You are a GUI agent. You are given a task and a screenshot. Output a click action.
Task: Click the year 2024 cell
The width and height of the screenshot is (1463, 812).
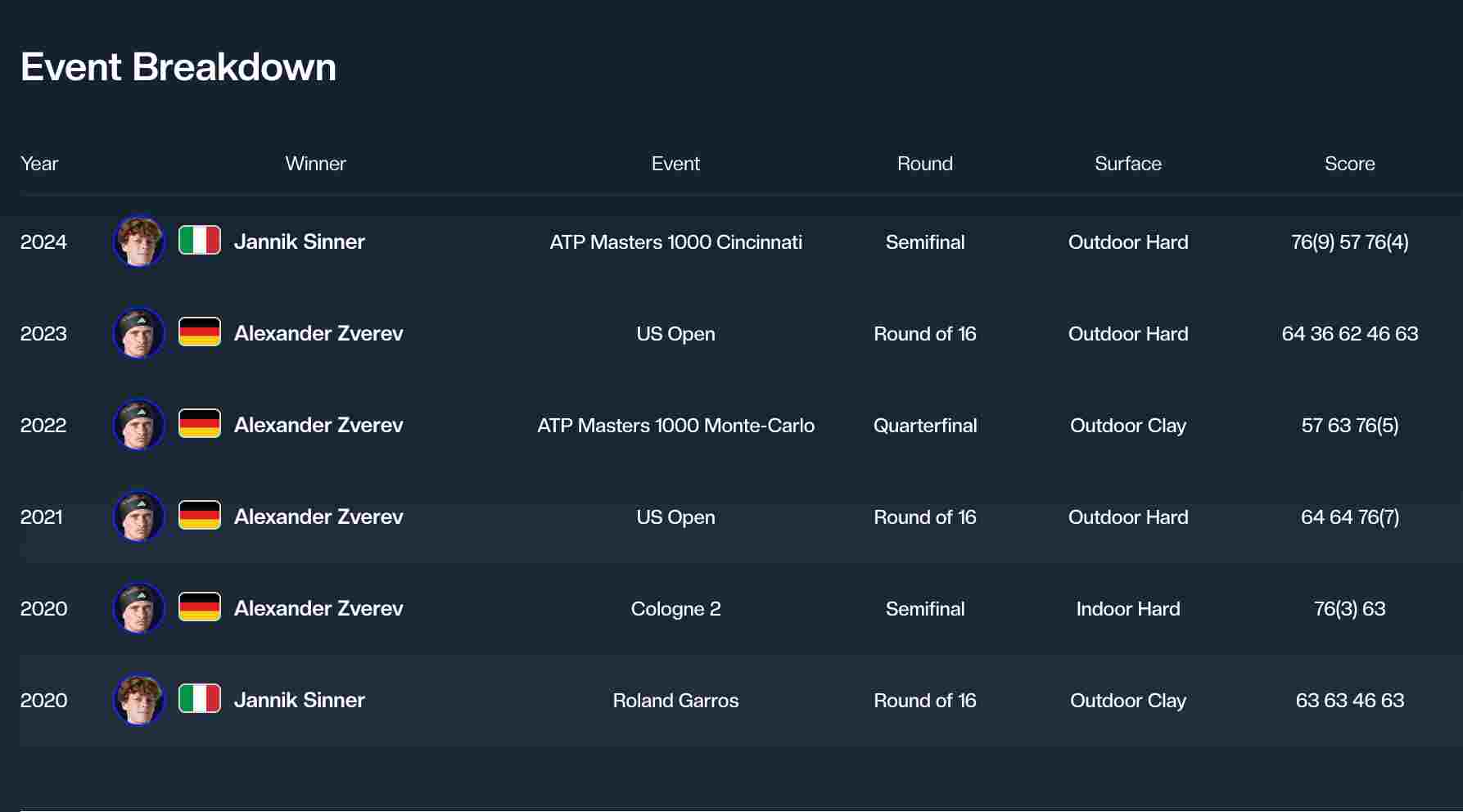pos(43,242)
